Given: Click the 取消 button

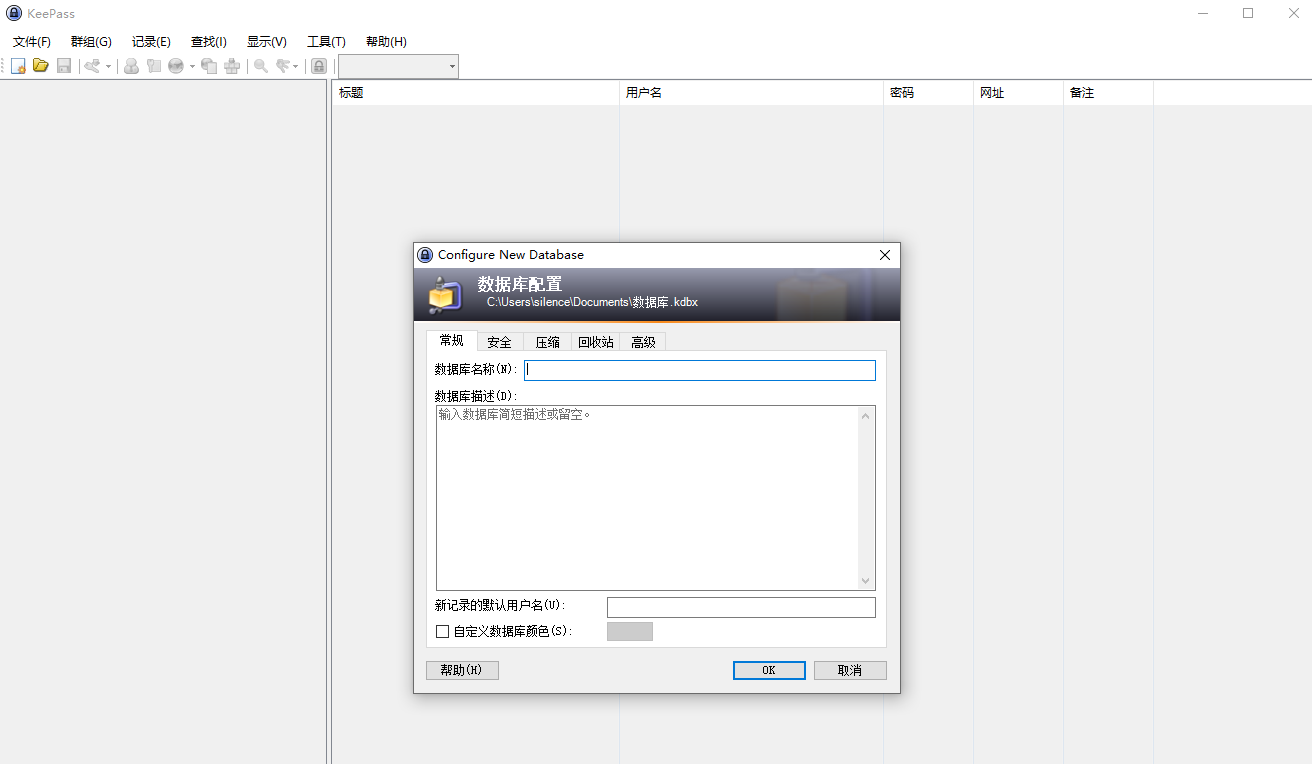Looking at the screenshot, I should [850, 670].
